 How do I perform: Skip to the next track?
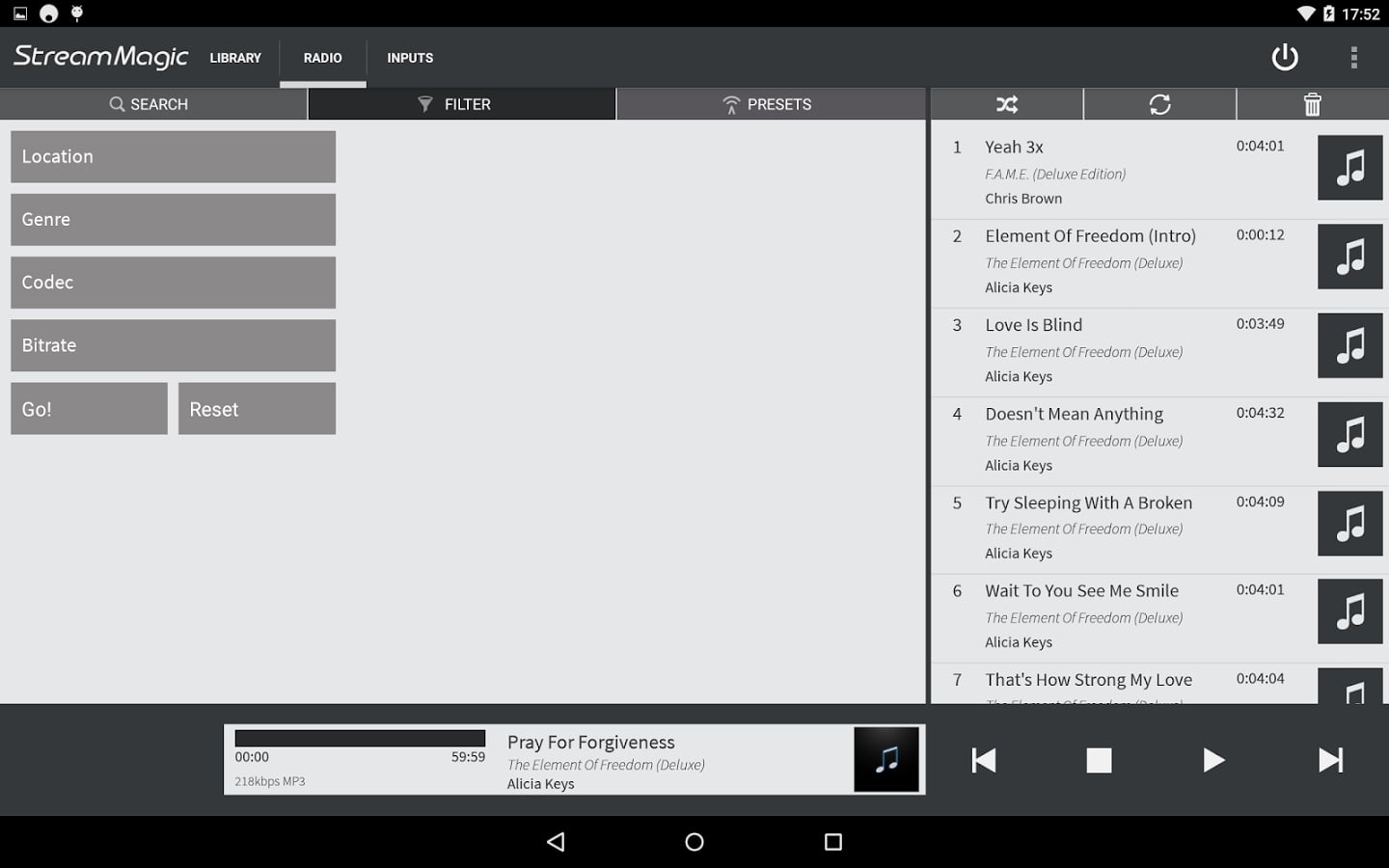[x=1331, y=760]
